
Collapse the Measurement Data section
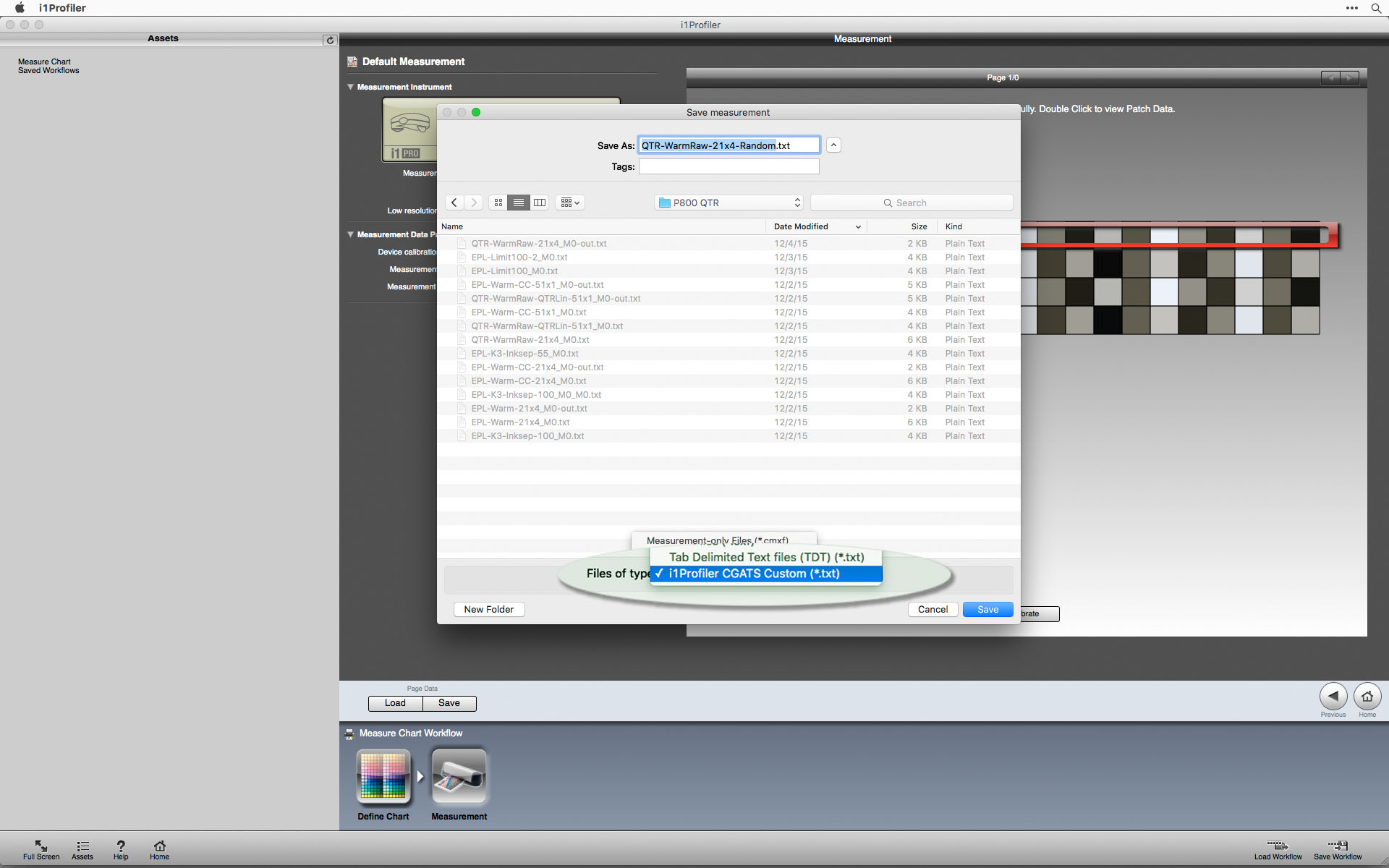pos(351,234)
